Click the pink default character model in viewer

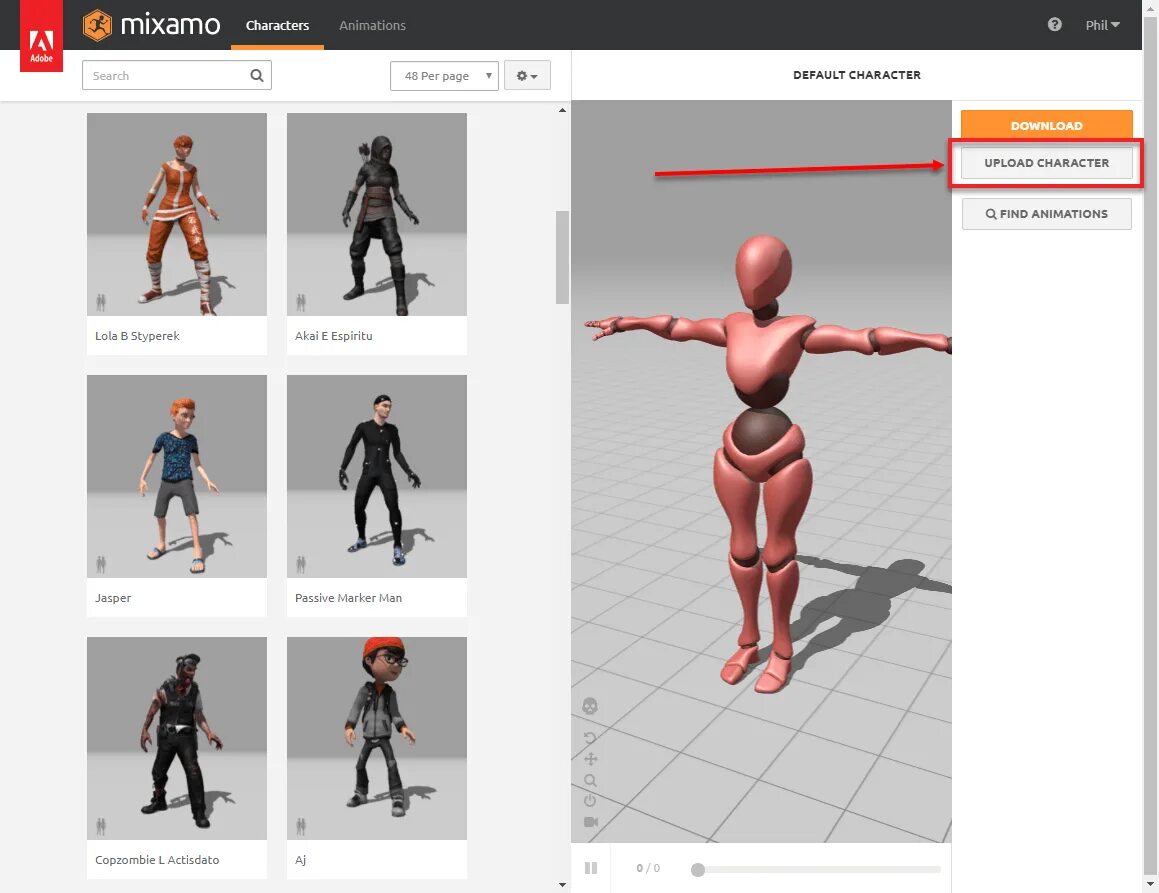click(765, 466)
